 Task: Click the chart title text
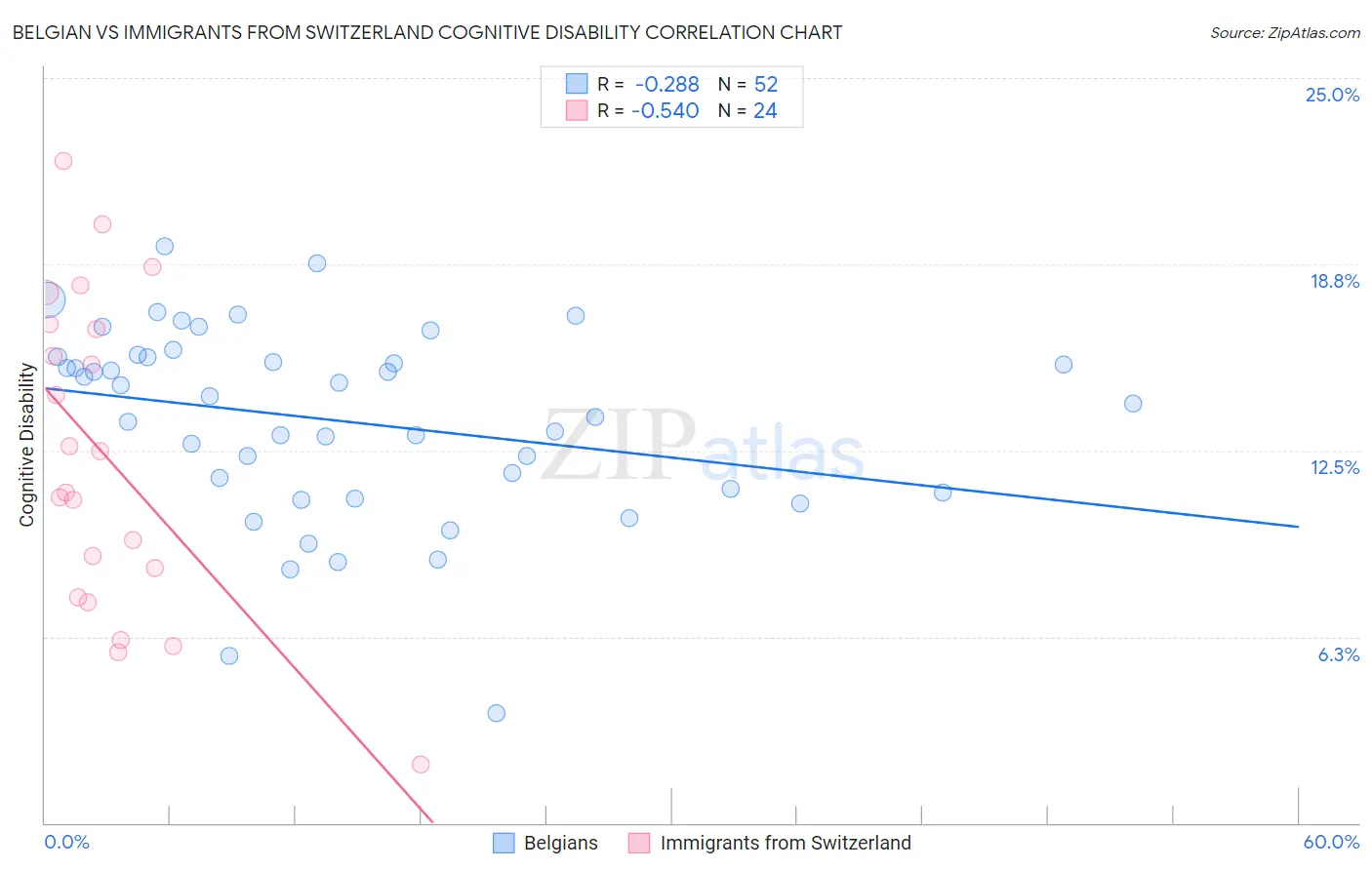click(427, 32)
